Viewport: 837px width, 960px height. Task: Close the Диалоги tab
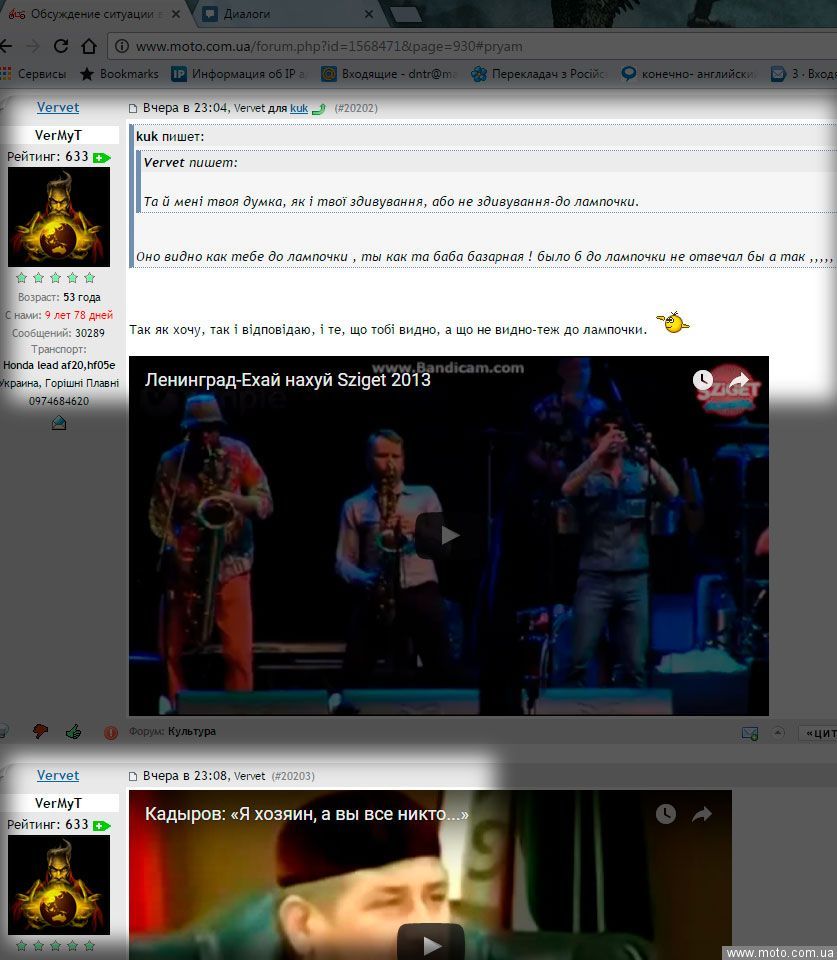pos(369,13)
